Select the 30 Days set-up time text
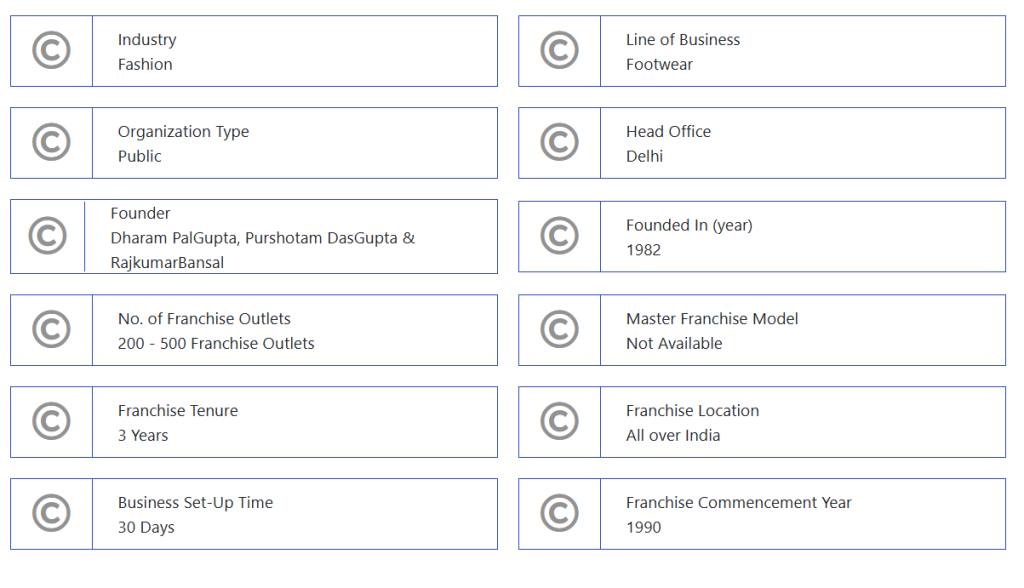 pos(146,527)
